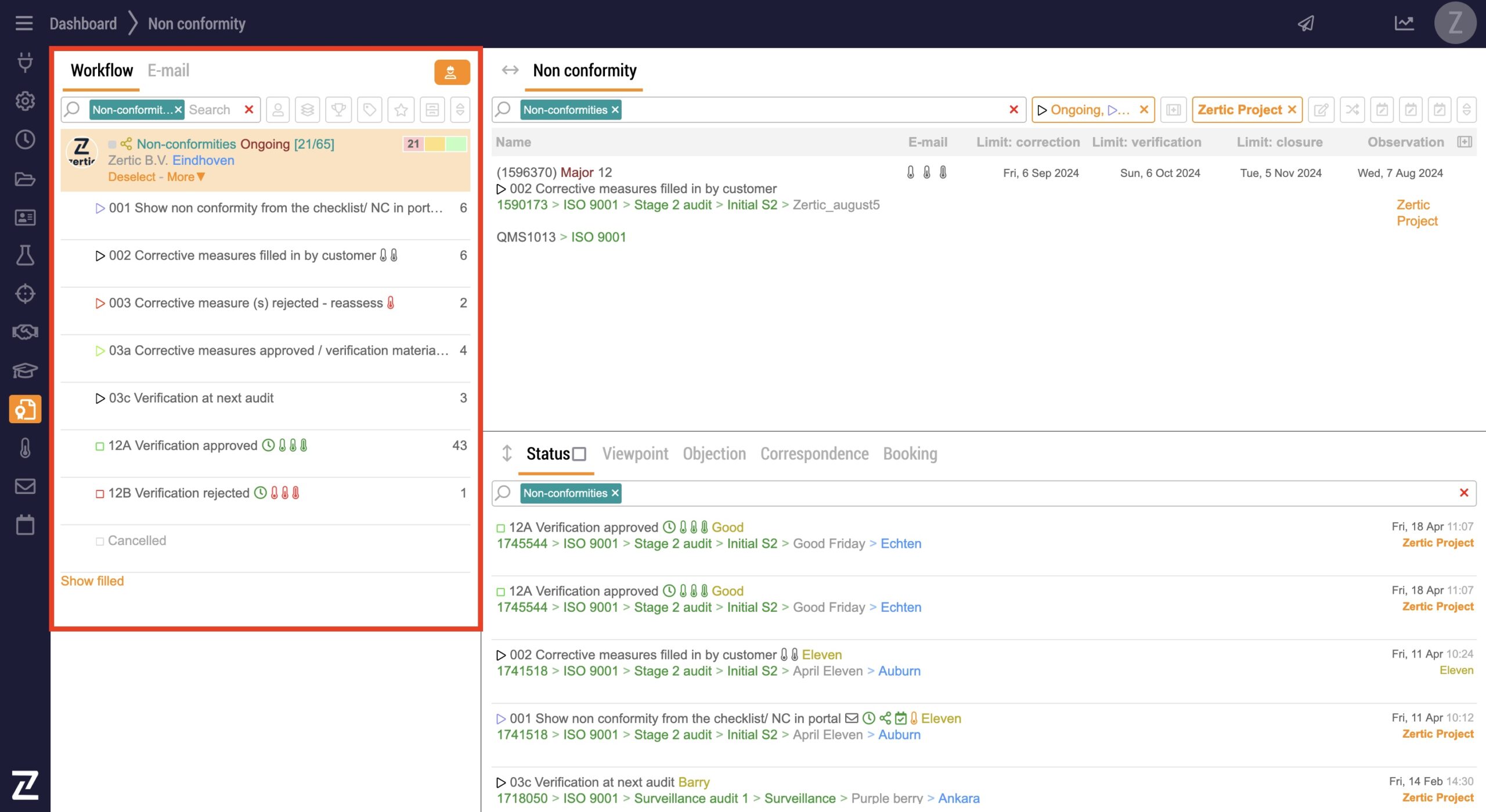Screen dimensions: 1486x812
Task: Toggle the 12A Verification approved status square
Action: [100, 446]
